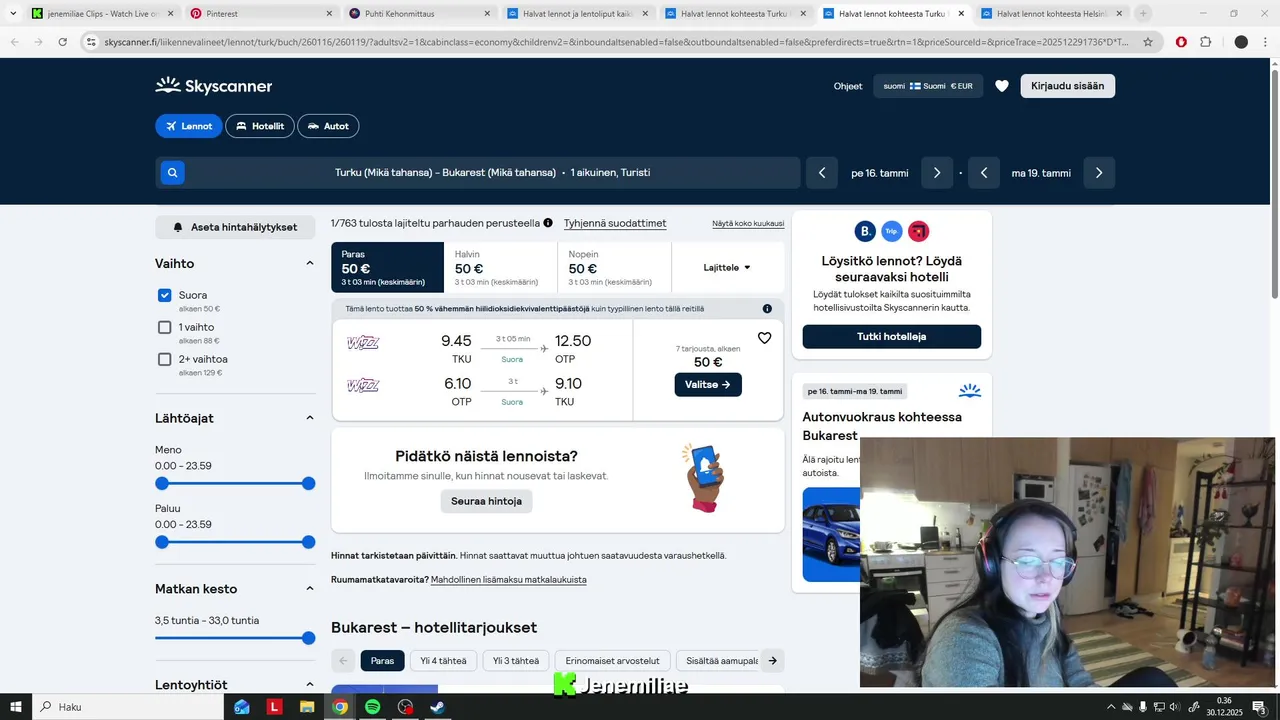This screenshot has height=720, width=1280.
Task: Open the tab search dropdown arrow
Action: [x=13, y=14]
